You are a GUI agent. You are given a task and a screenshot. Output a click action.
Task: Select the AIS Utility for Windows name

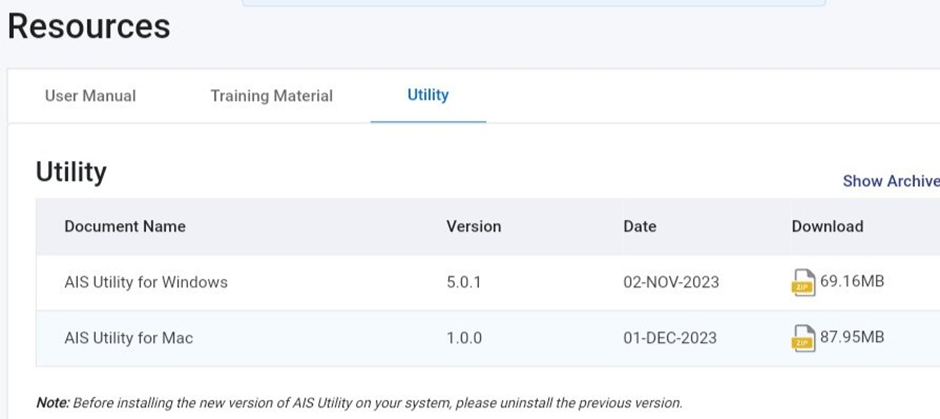(x=146, y=282)
